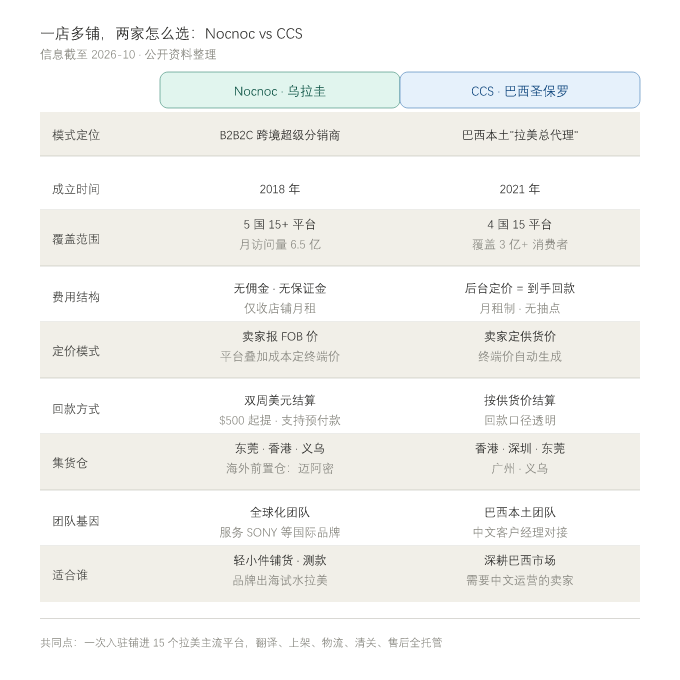Click the CCS · 巴西圣保罗 column header
680x680 pixels.
(520, 90)
